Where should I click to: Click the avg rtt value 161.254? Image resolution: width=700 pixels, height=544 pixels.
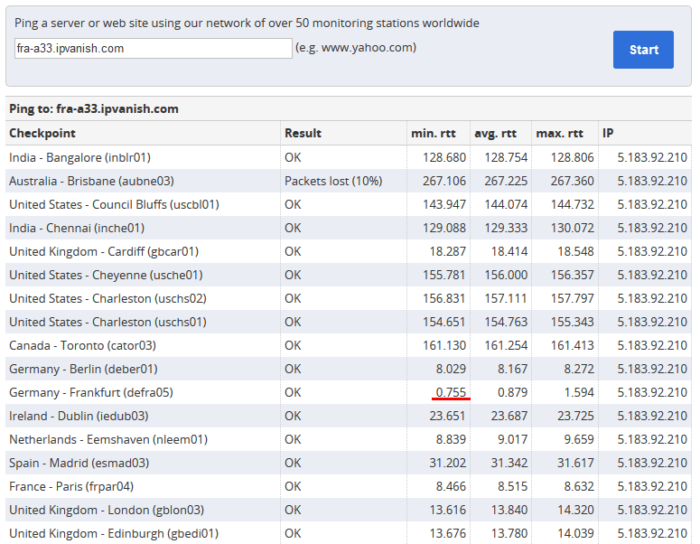click(x=506, y=345)
